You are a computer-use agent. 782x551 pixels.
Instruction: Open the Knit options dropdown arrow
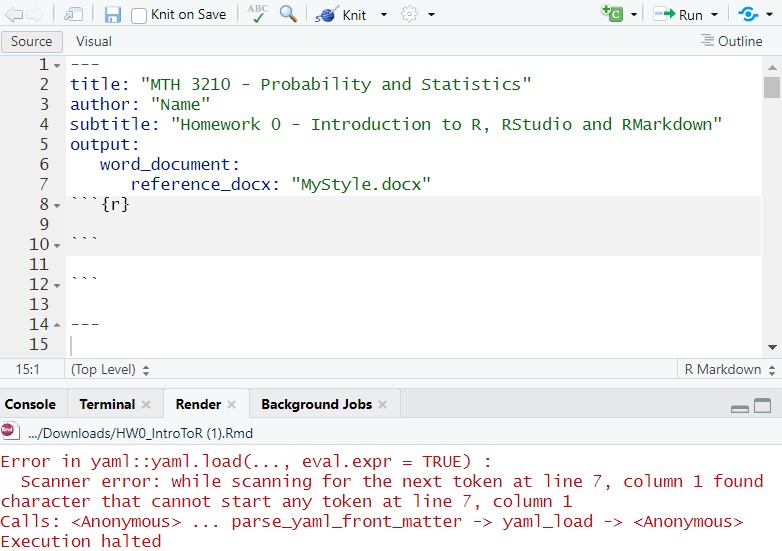tap(384, 14)
